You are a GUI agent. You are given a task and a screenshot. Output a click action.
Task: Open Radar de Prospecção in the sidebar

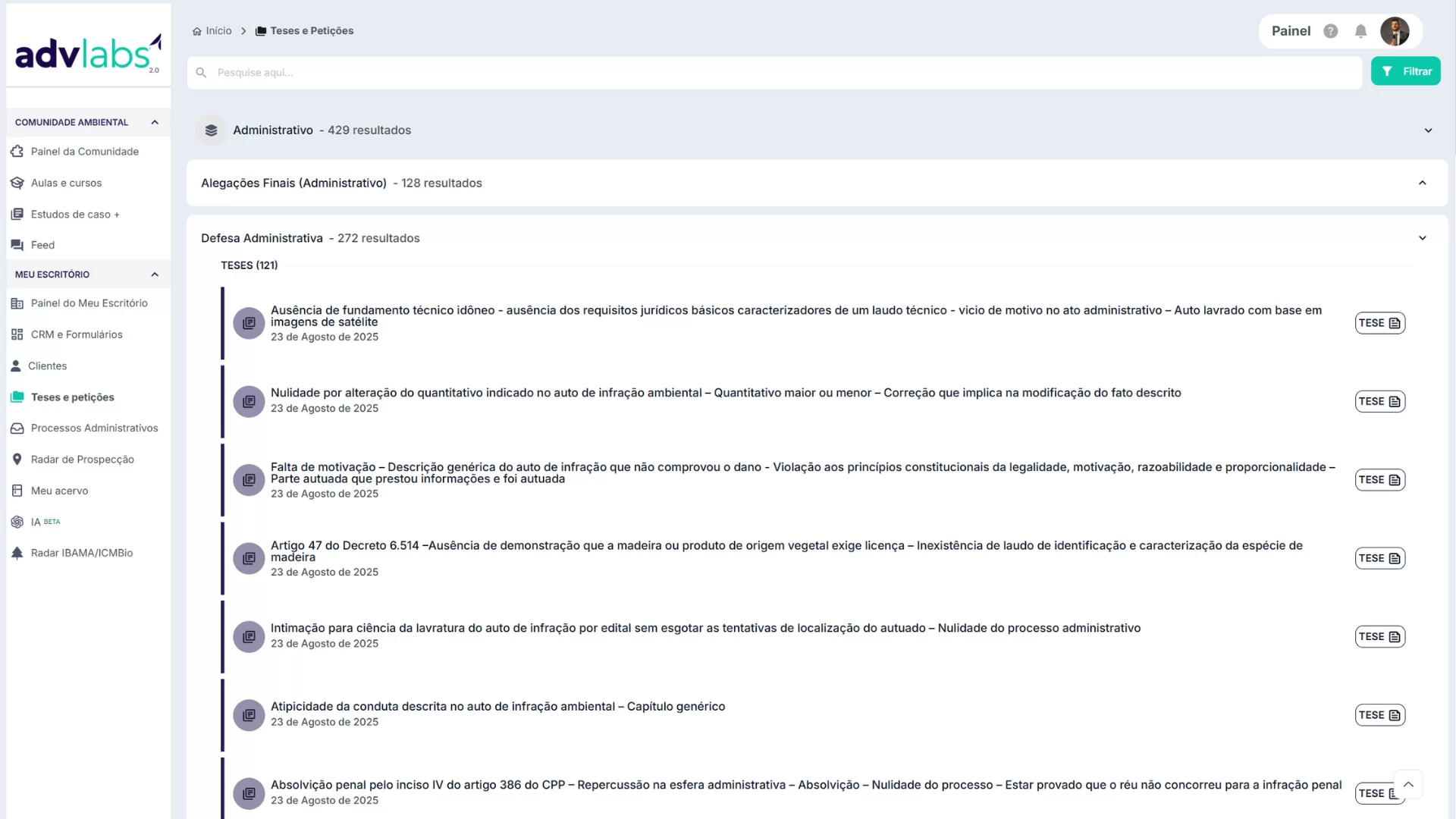tap(82, 460)
